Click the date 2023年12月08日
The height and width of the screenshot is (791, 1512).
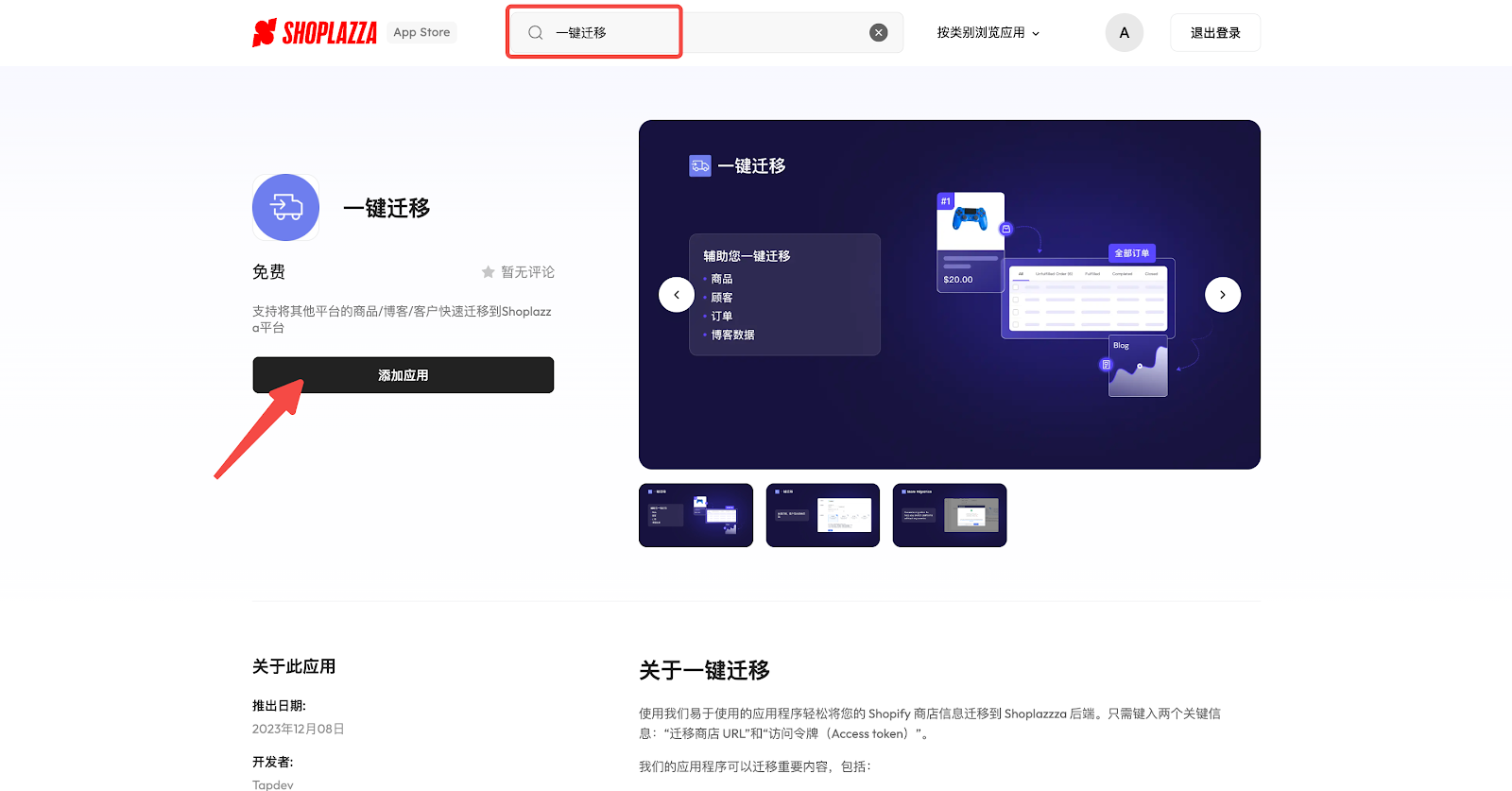[x=299, y=729]
